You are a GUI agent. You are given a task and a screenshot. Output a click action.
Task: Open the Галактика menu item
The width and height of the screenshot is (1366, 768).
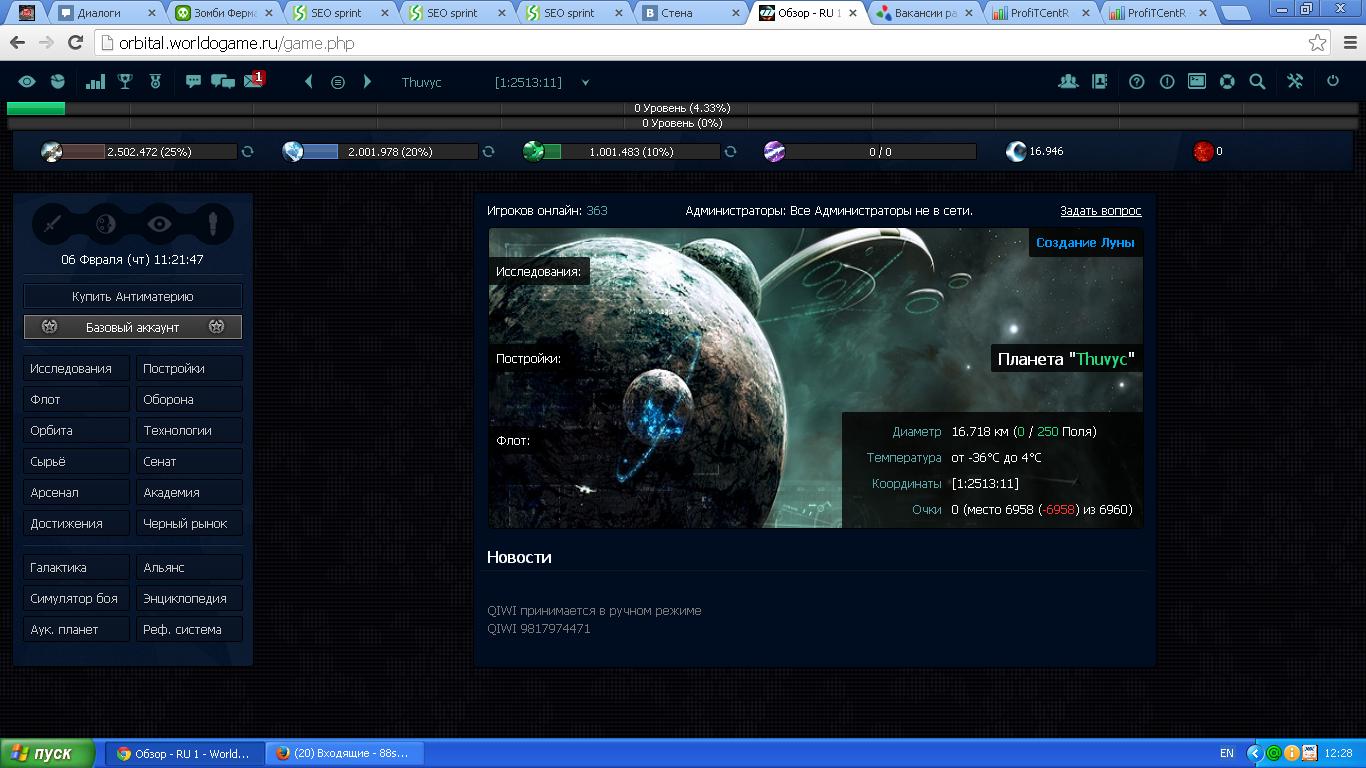coord(76,567)
